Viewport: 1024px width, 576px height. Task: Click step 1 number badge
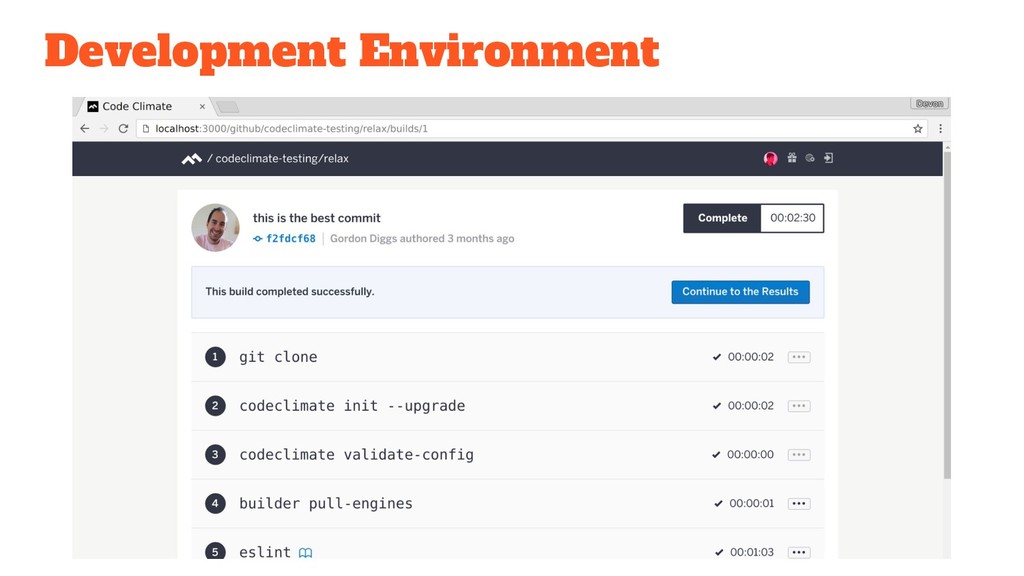[x=215, y=357]
